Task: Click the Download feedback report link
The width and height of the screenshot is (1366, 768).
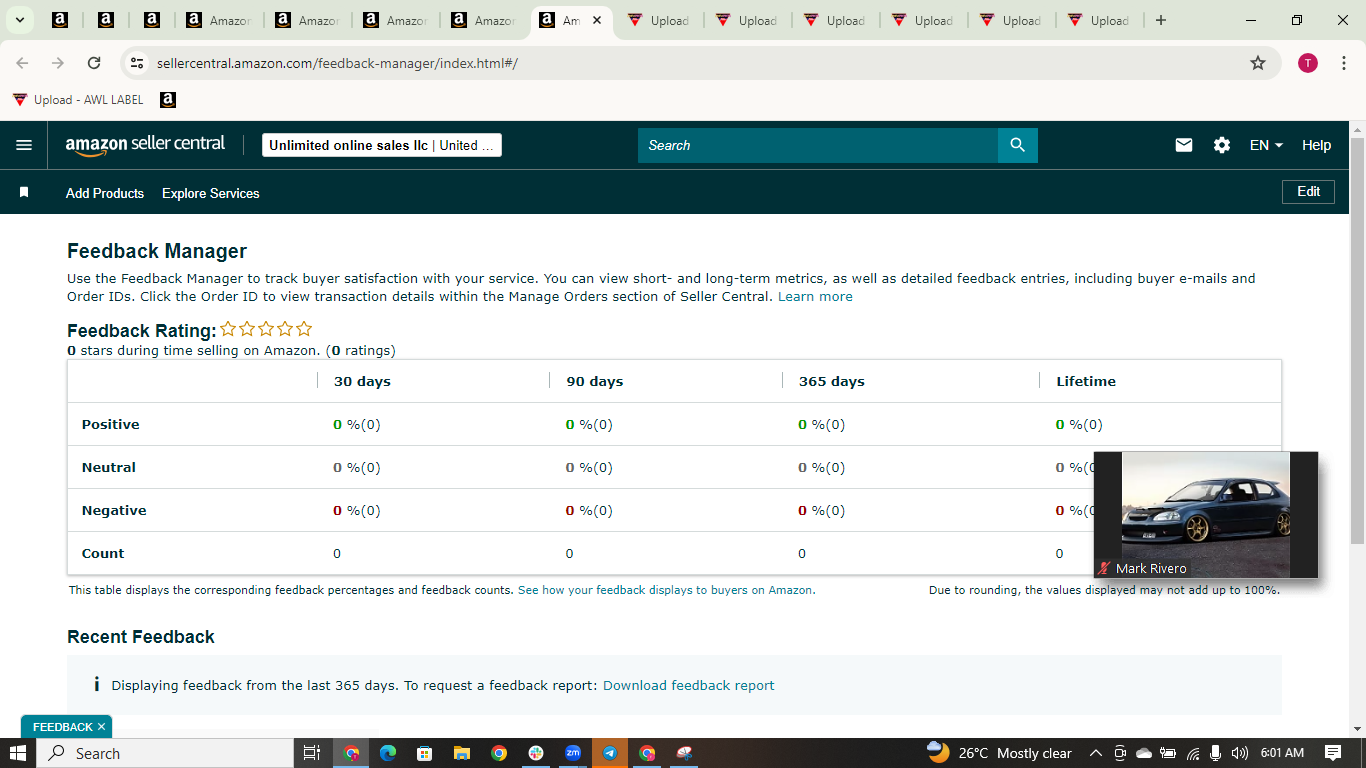Action: pyautogui.click(x=689, y=686)
